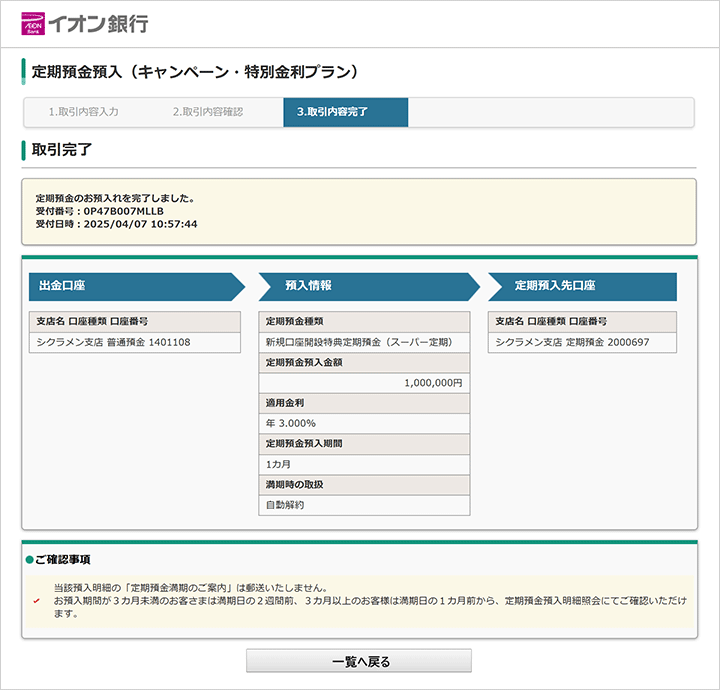Click the イオン銀行 header title

coord(99,24)
